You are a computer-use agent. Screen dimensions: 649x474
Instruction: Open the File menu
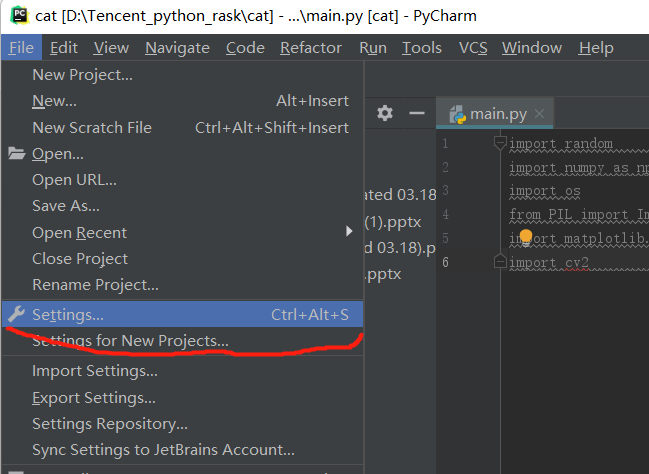22,48
